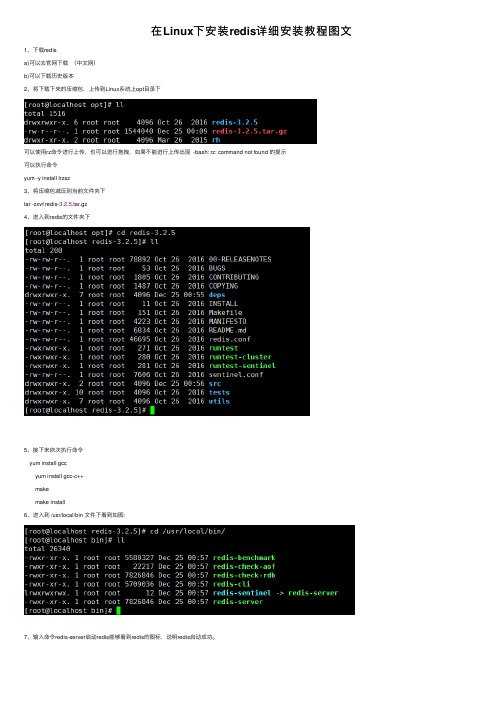Screen dimensions: 504x713
Task: Click the command 'make install'
Action: pyautogui.click(x=50, y=502)
